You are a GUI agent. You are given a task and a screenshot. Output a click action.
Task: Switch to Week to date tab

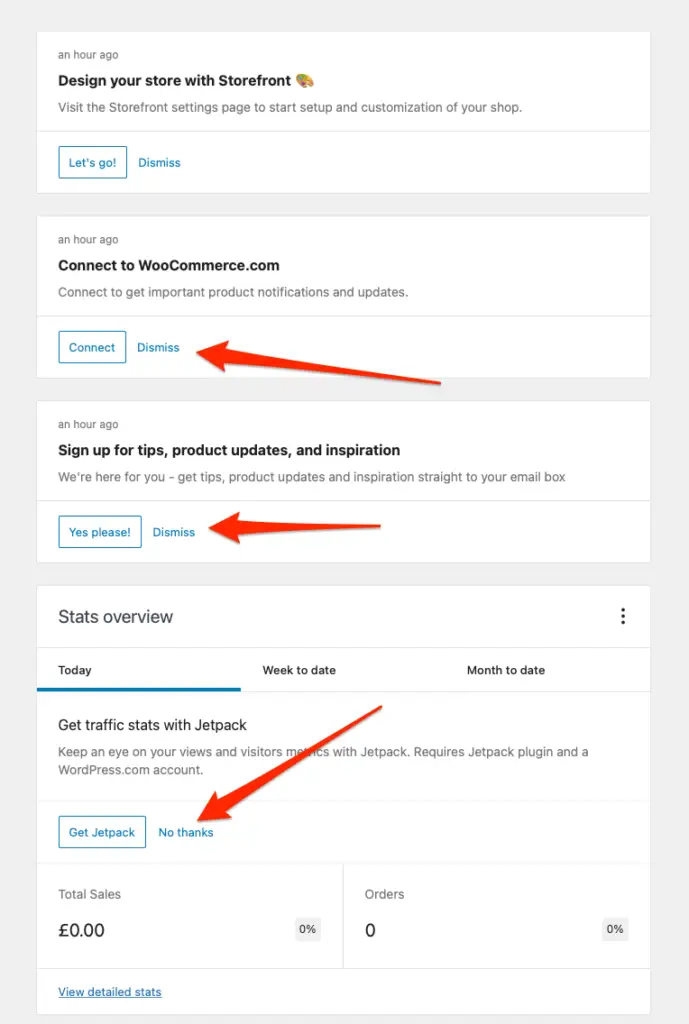(x=299, y=670)
